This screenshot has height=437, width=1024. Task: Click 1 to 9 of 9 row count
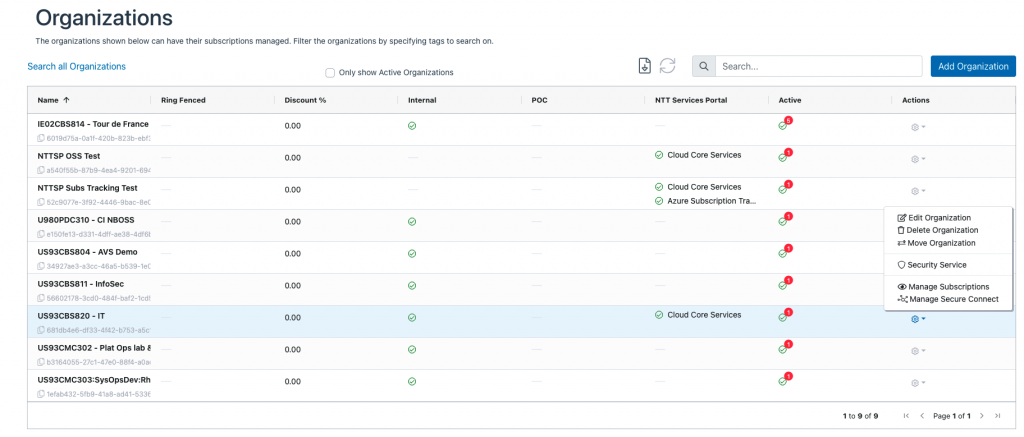(860, 415)
